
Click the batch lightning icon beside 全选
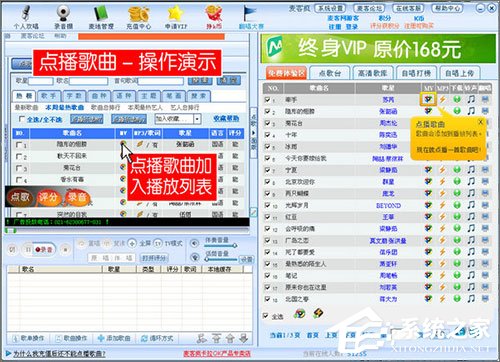point(318,313)
